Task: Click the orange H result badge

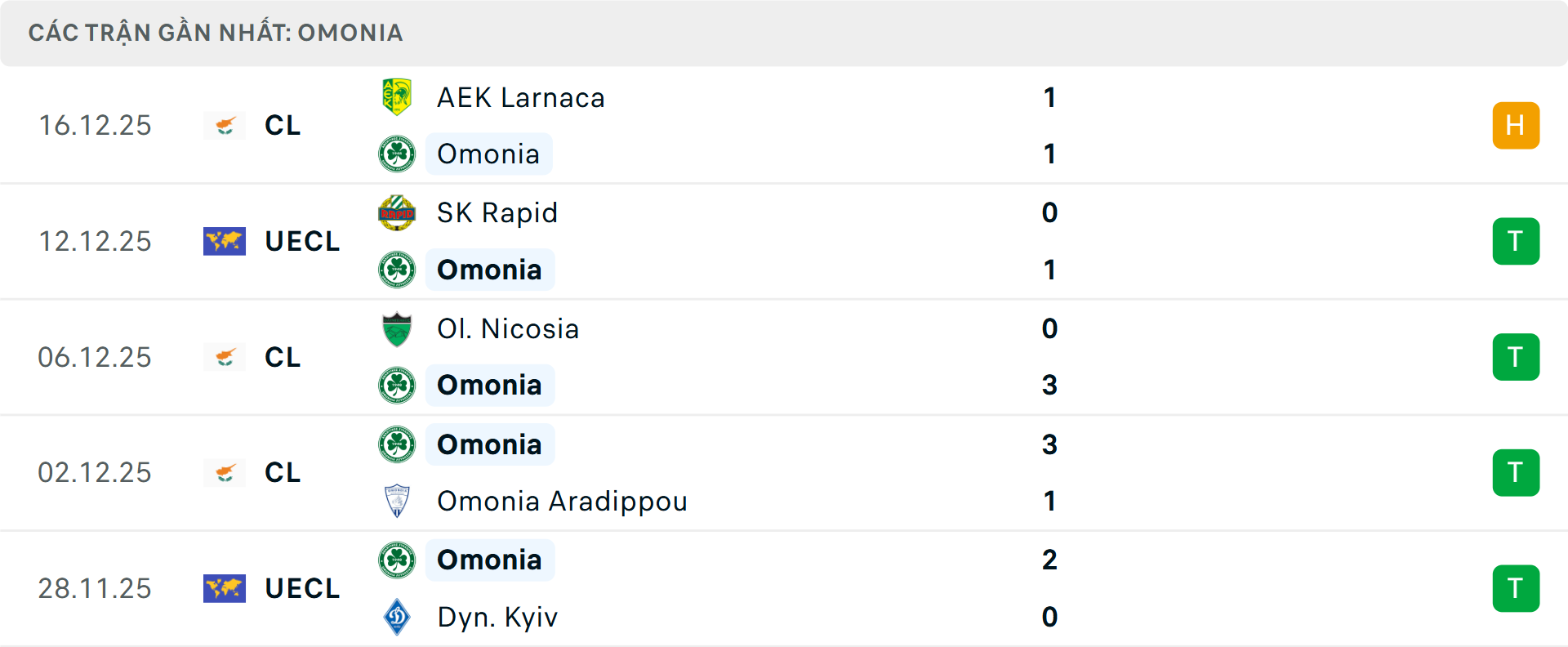Action: [x=1517, y=125]
